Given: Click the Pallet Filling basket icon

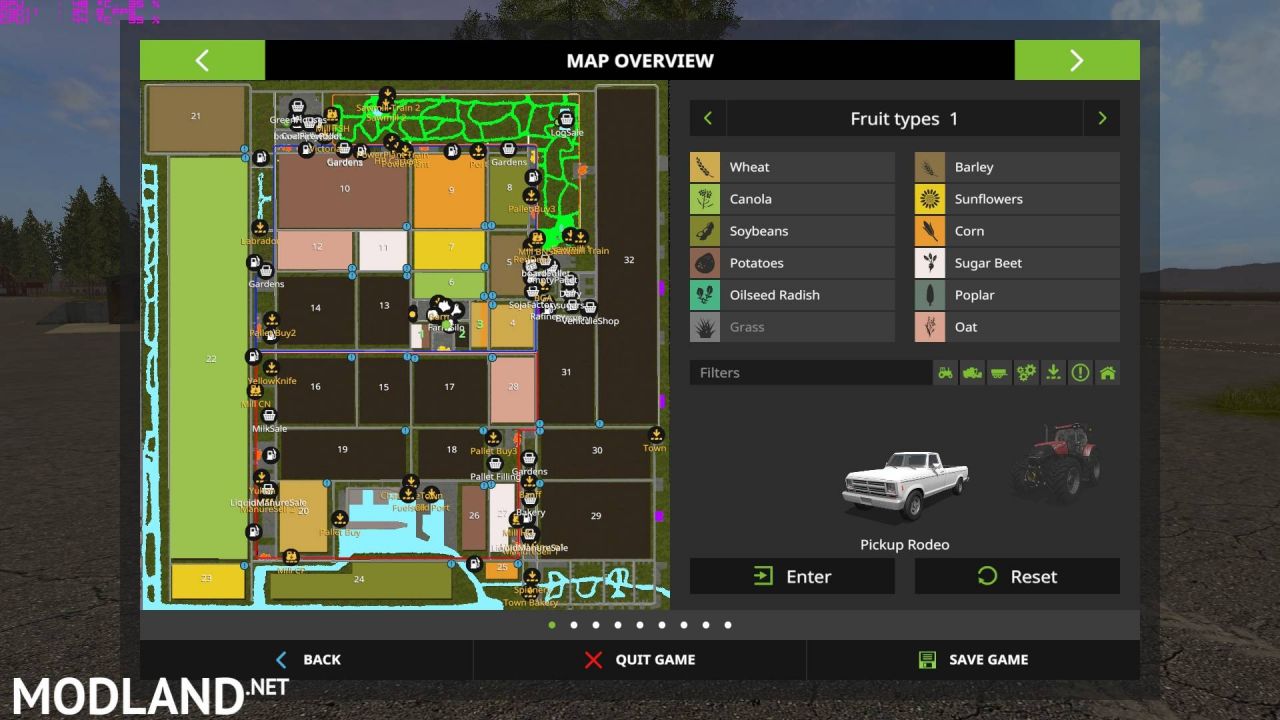Looking at the screenshot, I should [495, 464].
